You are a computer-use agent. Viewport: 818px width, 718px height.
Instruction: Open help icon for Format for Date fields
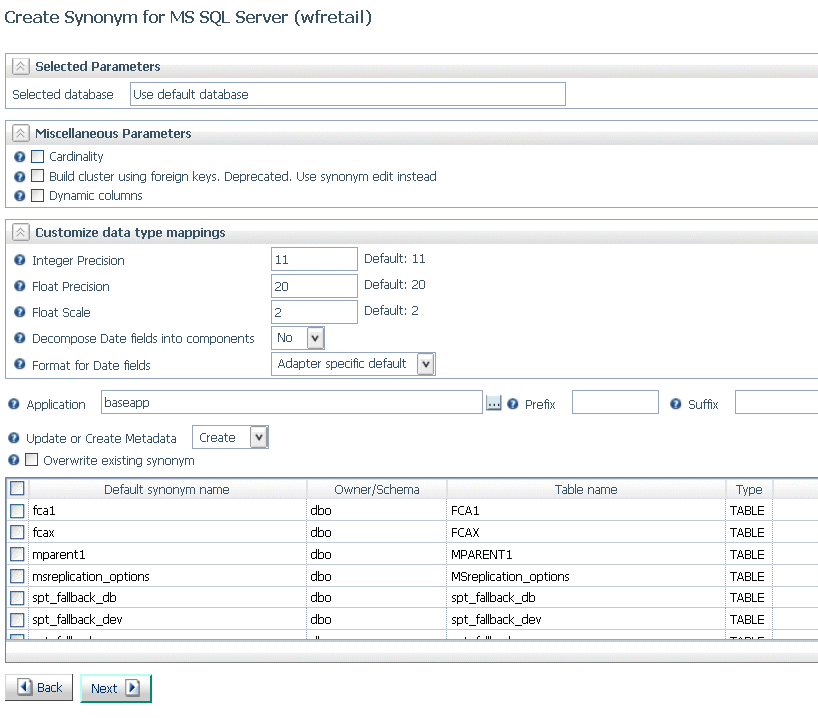(x=19, y=364)
